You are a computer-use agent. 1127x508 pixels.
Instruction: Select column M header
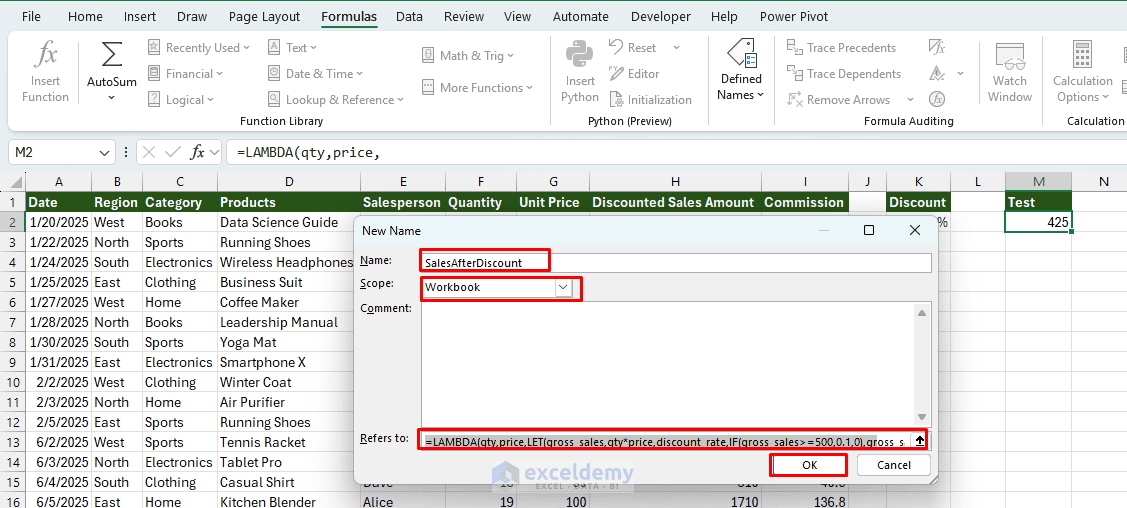pos(1038,182)
